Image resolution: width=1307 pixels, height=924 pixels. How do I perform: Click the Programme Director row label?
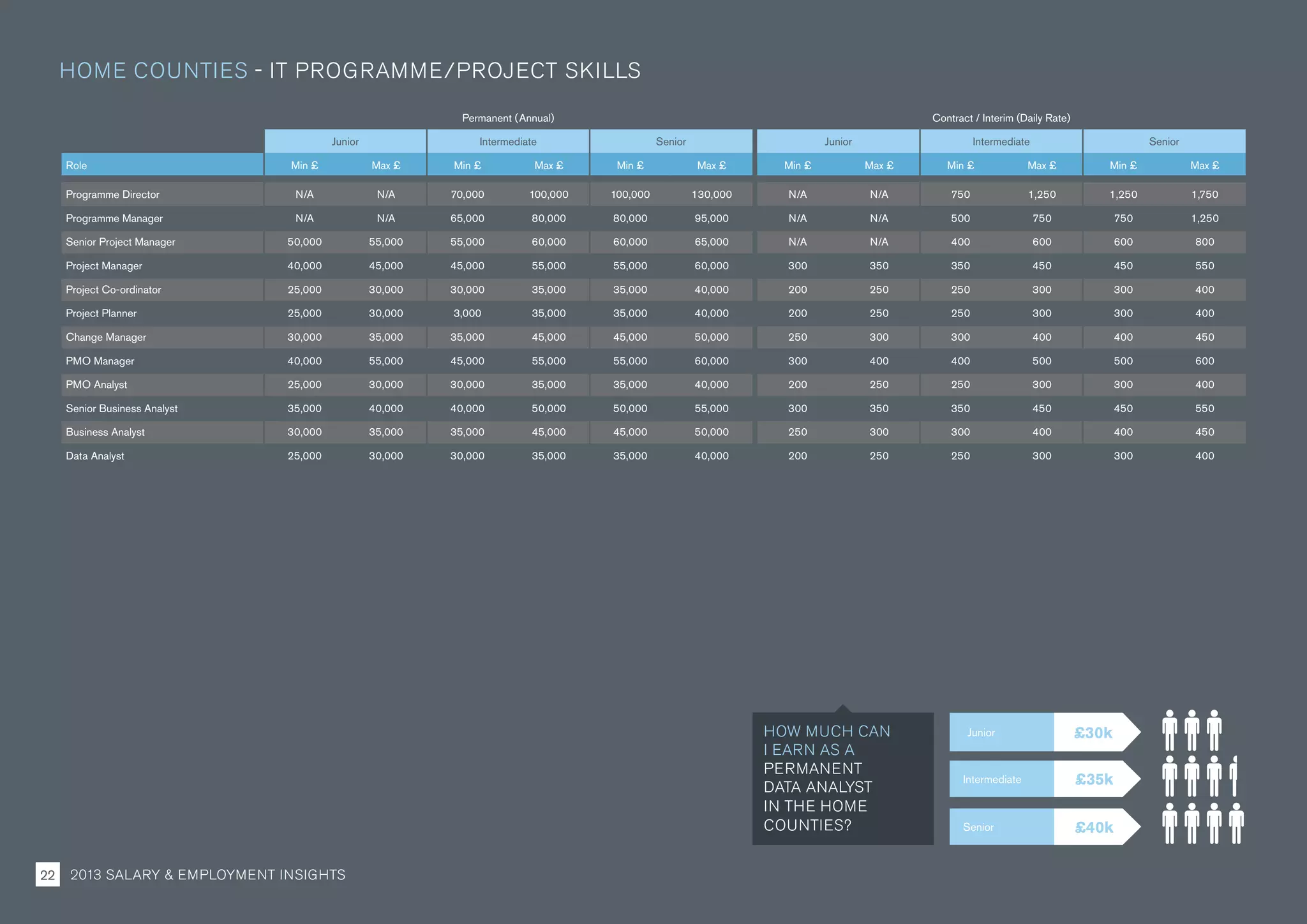tap(113, 195)
